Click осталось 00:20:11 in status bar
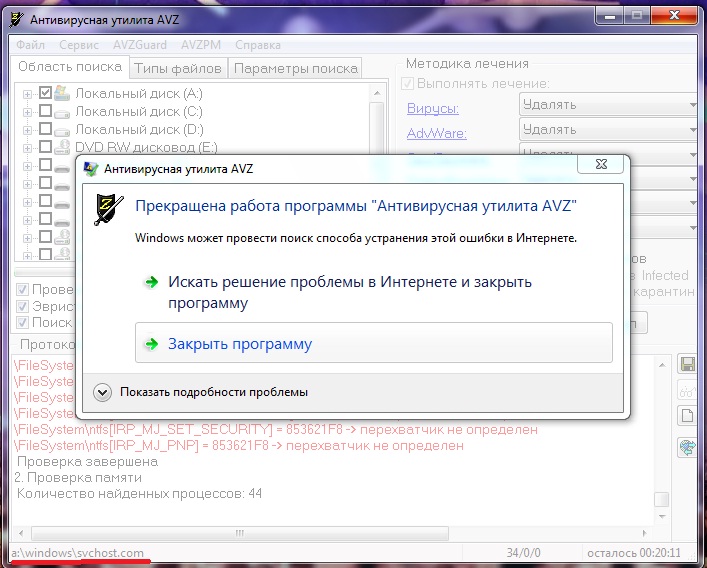The width and height of the screenshot is (707, 568). [634, 553]
